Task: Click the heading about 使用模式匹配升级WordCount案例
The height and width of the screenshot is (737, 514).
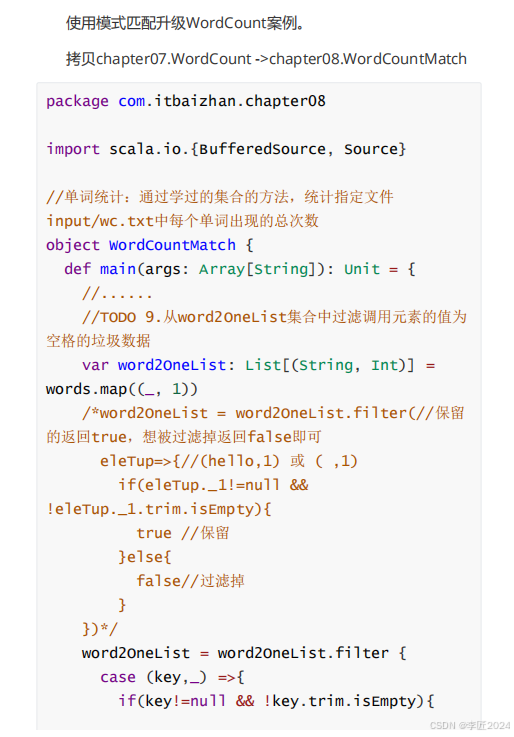Action: 185,23
